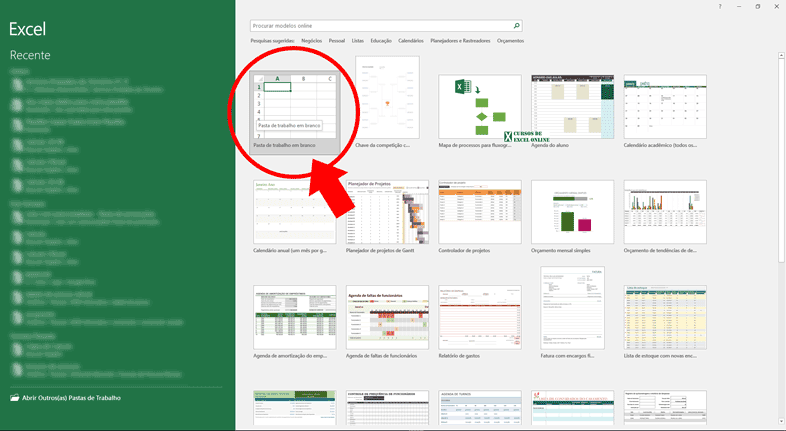Select Orçamento mensal simples template

click(x=572, y=217)
